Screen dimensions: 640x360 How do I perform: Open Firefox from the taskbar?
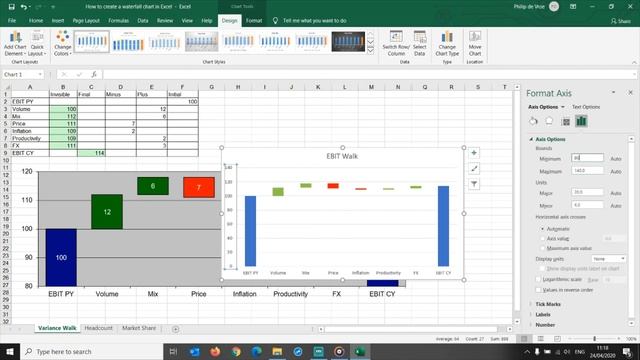[x=215, y=351]
